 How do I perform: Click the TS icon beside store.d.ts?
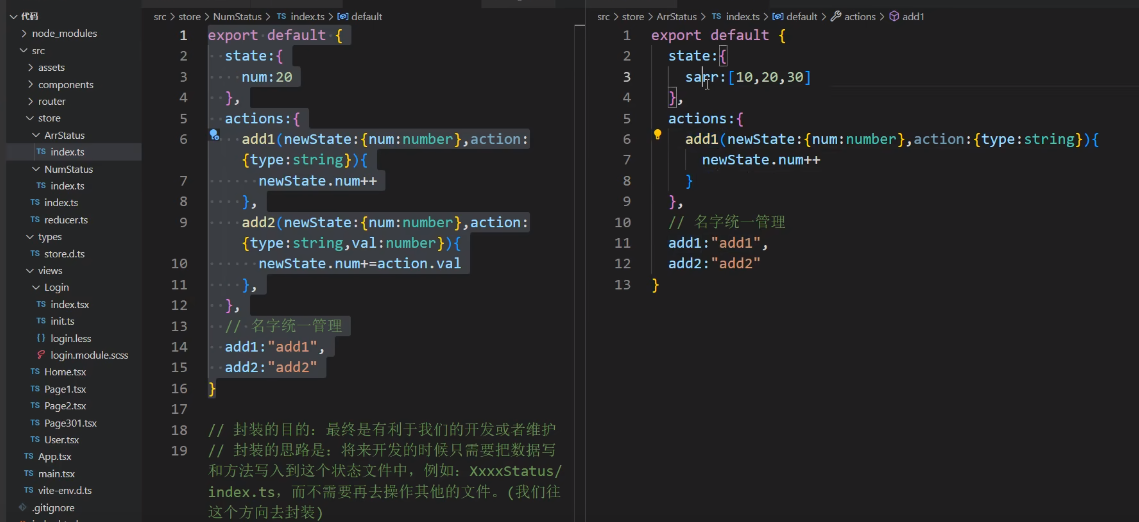coord(35,253)
